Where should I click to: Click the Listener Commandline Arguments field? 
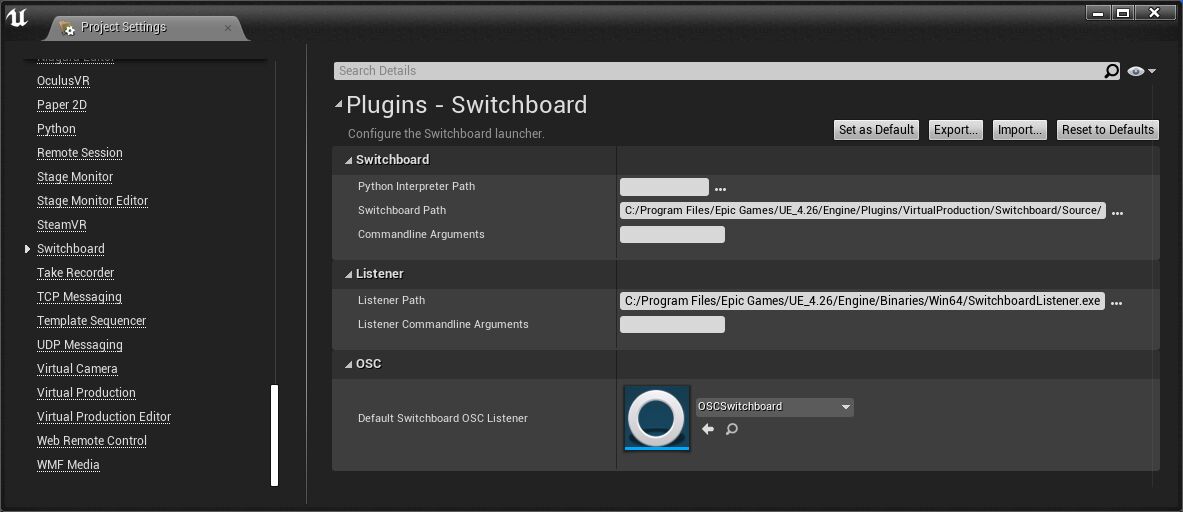672,324
